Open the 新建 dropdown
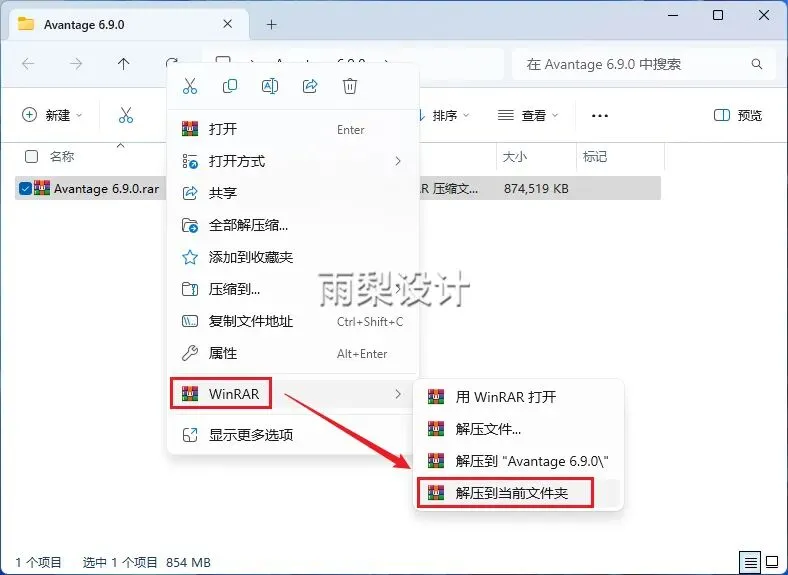The image size is (788, 575). click(52, 115)
